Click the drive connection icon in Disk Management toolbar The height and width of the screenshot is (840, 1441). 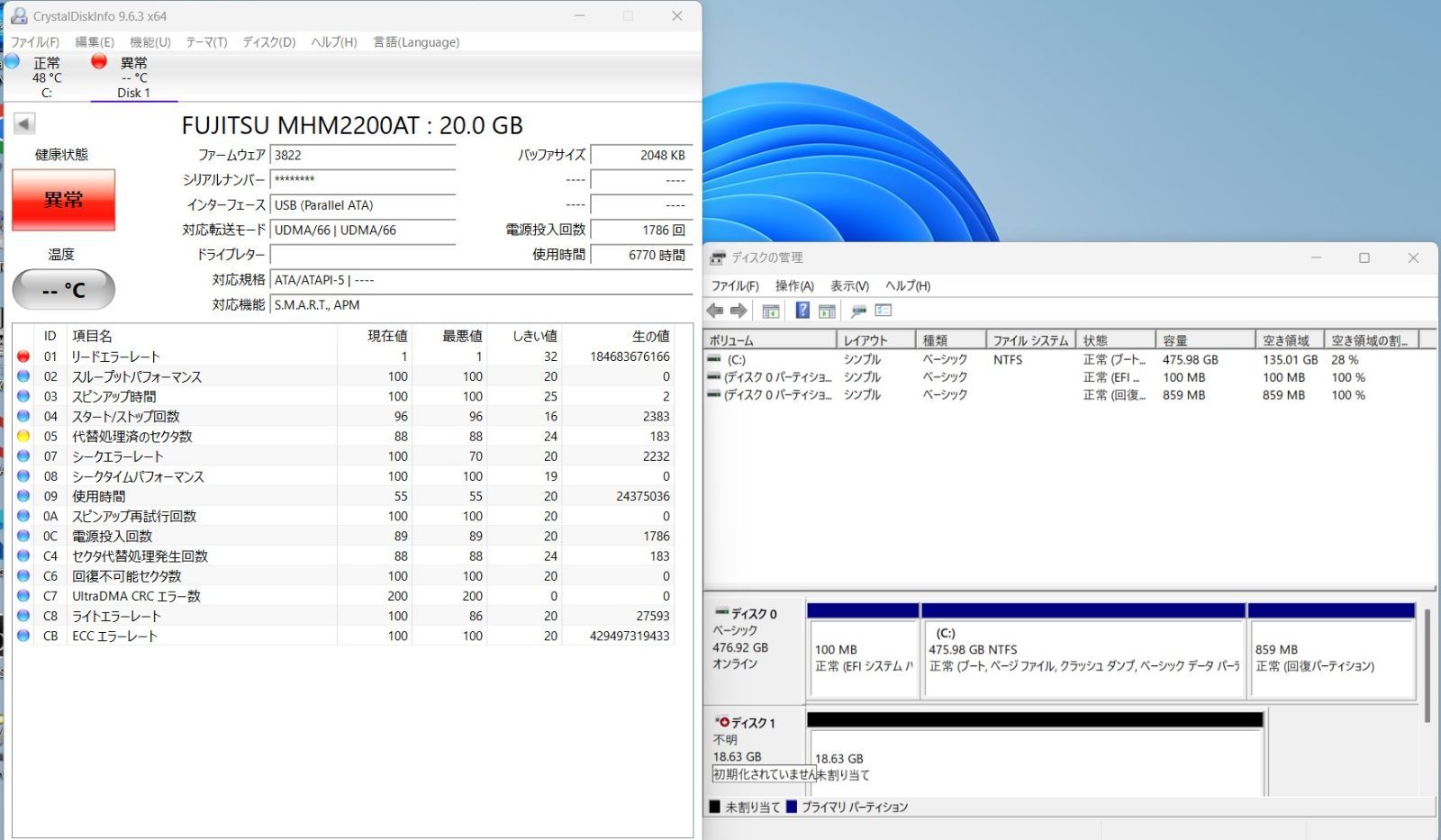858,311
